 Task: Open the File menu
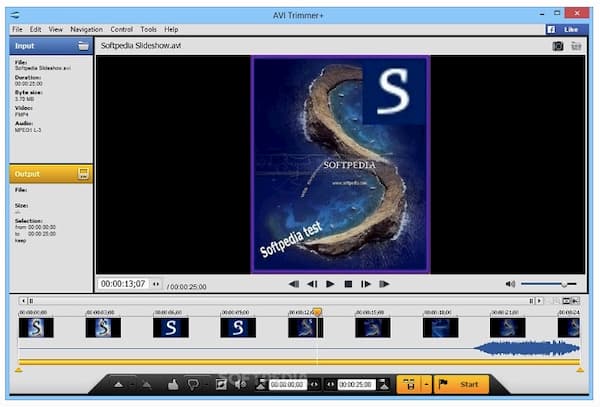point(17,29)
